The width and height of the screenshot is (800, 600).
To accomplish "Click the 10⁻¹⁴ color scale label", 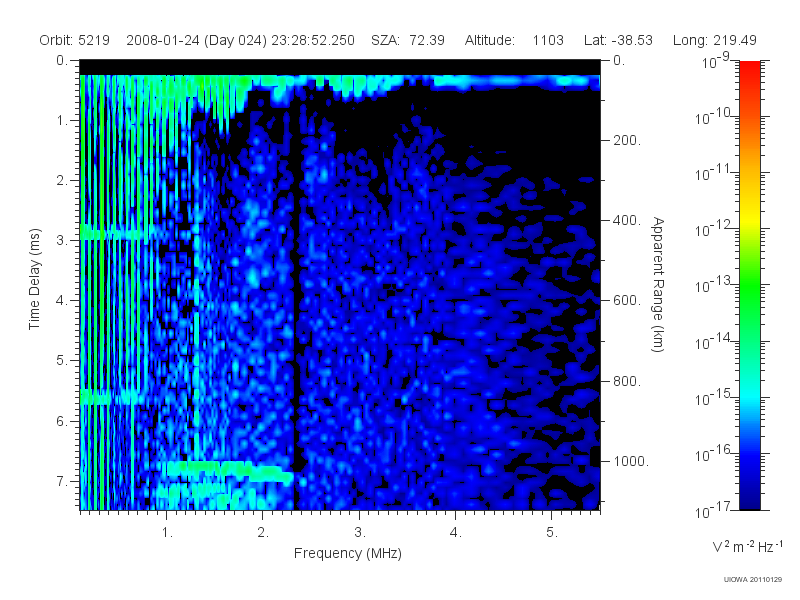I will (x=714, y=341).
